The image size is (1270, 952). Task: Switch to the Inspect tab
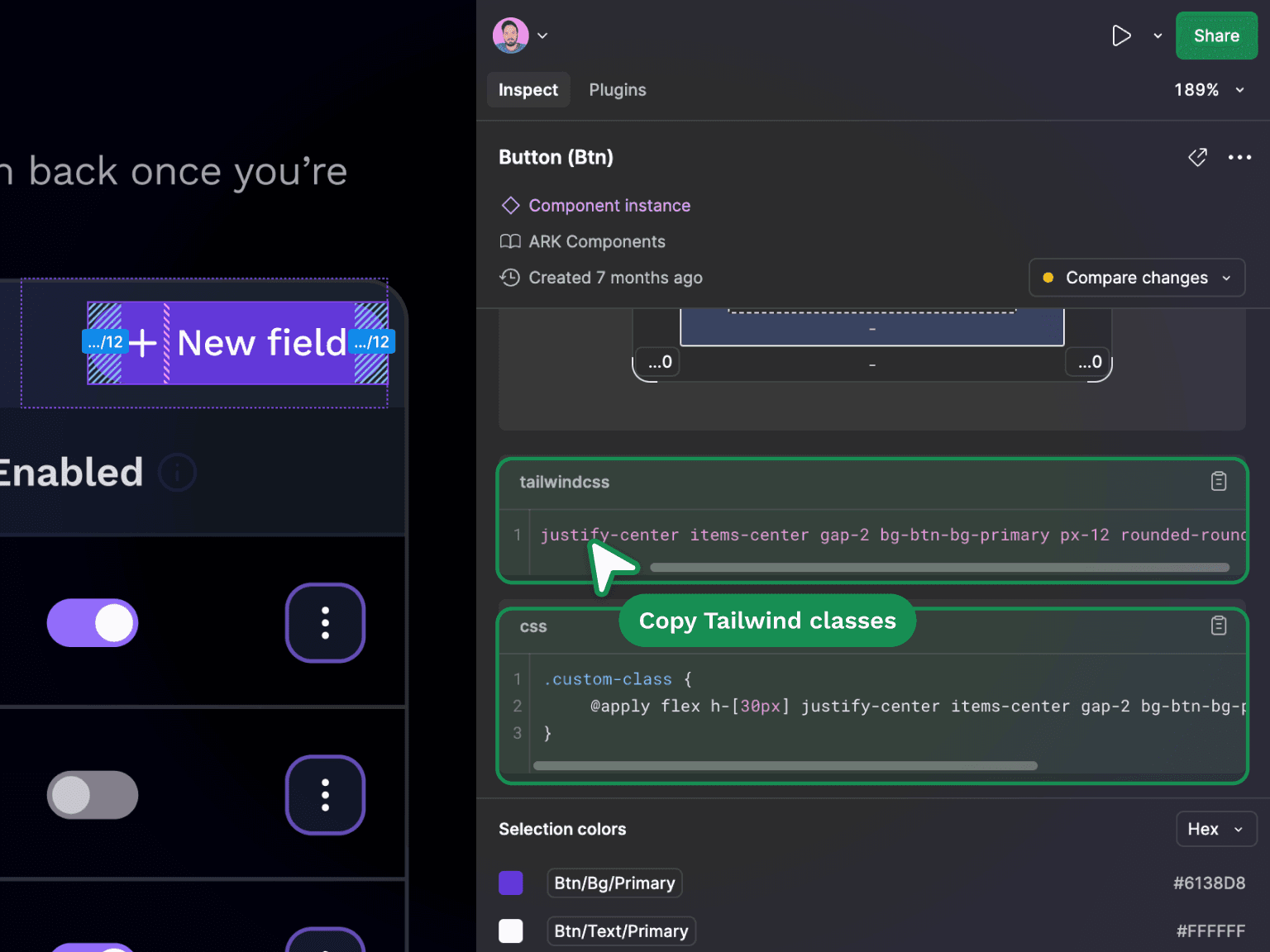pos(528,89)
